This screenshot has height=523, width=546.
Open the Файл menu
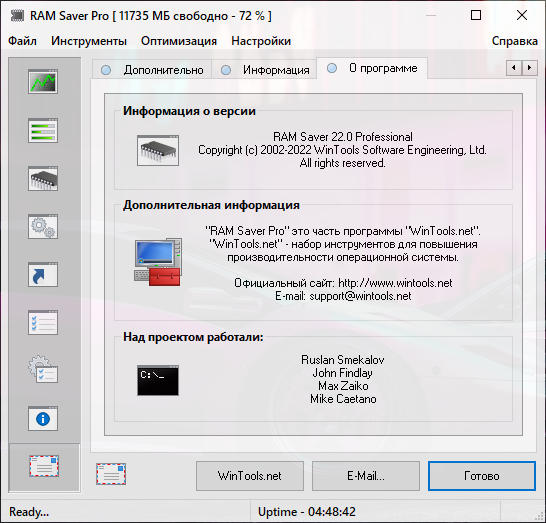[x=22, y=41]
